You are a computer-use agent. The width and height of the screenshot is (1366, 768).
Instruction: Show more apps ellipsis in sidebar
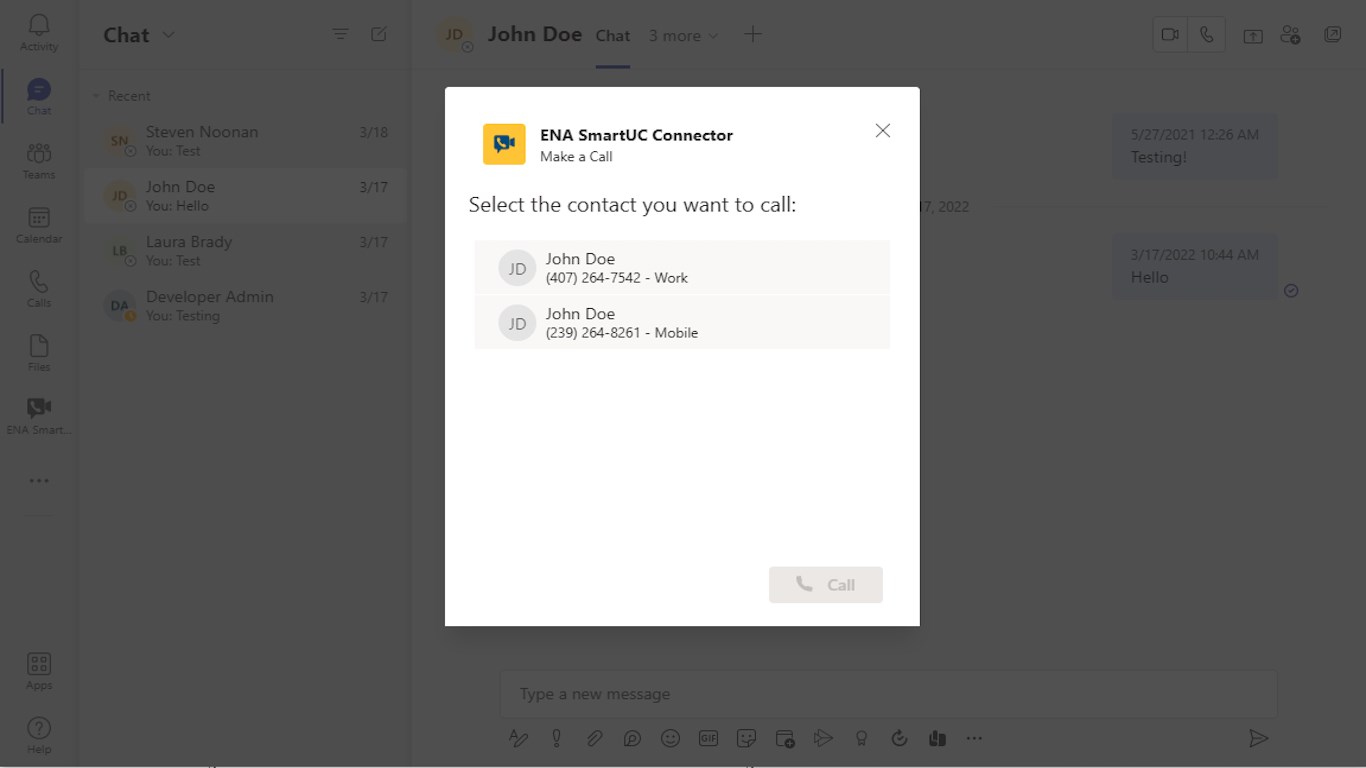(39, 481)
